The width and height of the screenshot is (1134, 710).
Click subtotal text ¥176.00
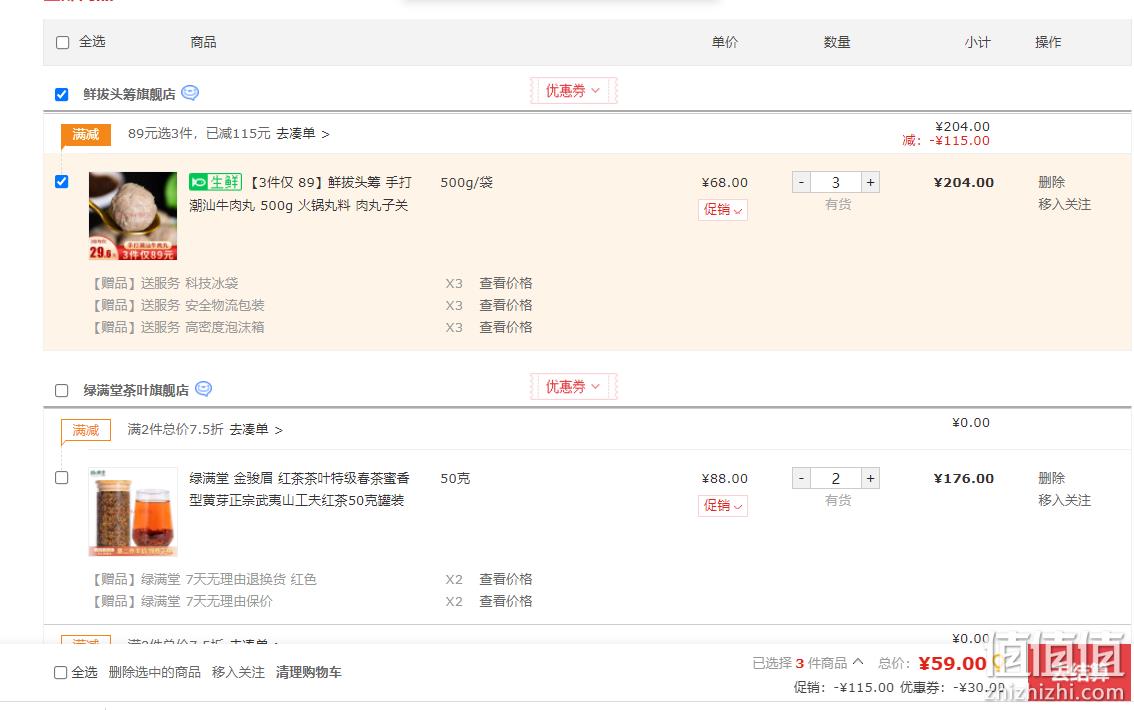click(963, 479)
